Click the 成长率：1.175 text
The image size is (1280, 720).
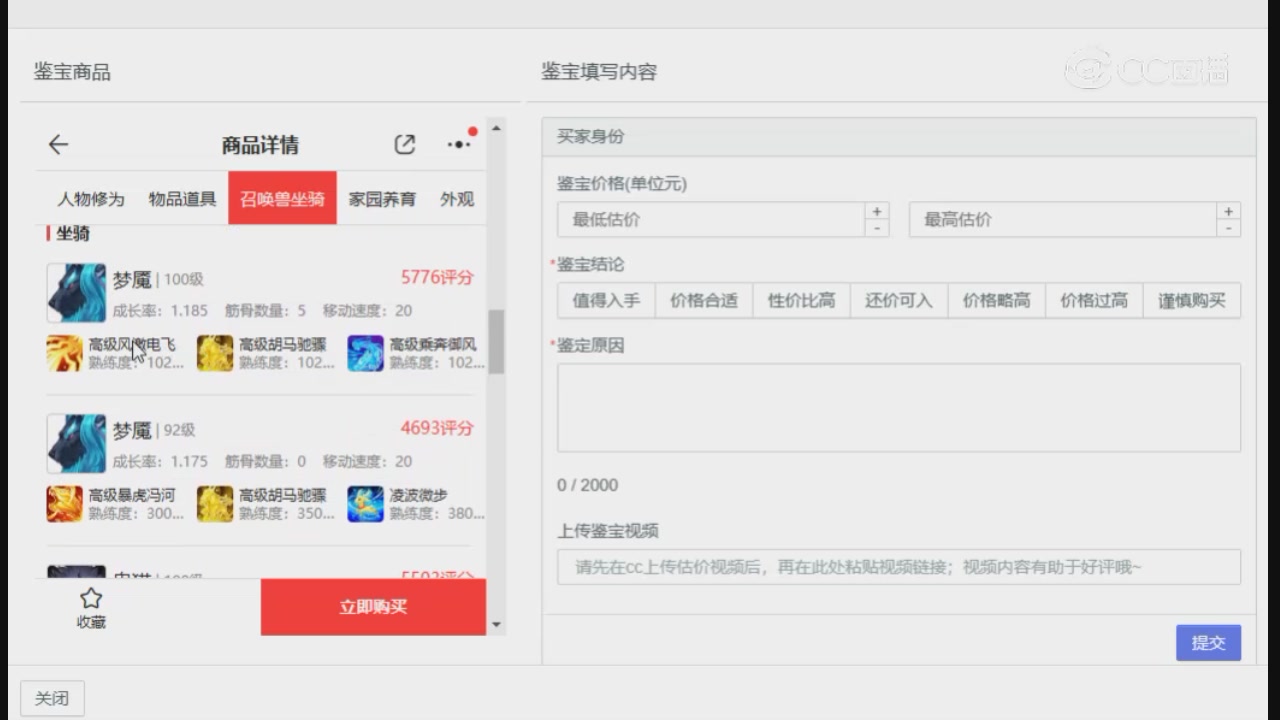[x=160, y=462]
